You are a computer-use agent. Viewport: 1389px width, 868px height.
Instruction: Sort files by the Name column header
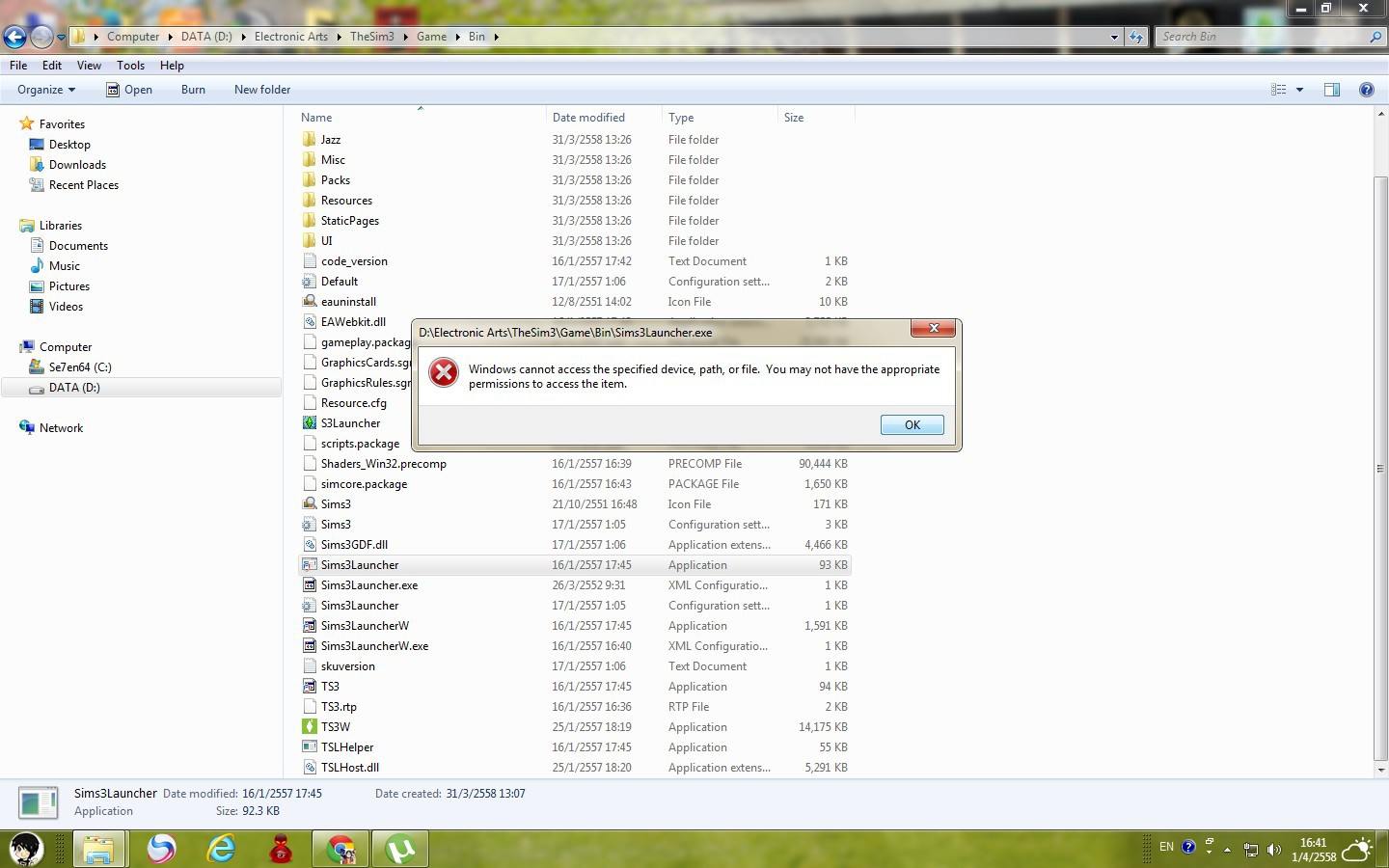pyautogui.click(x=420, y=118)
